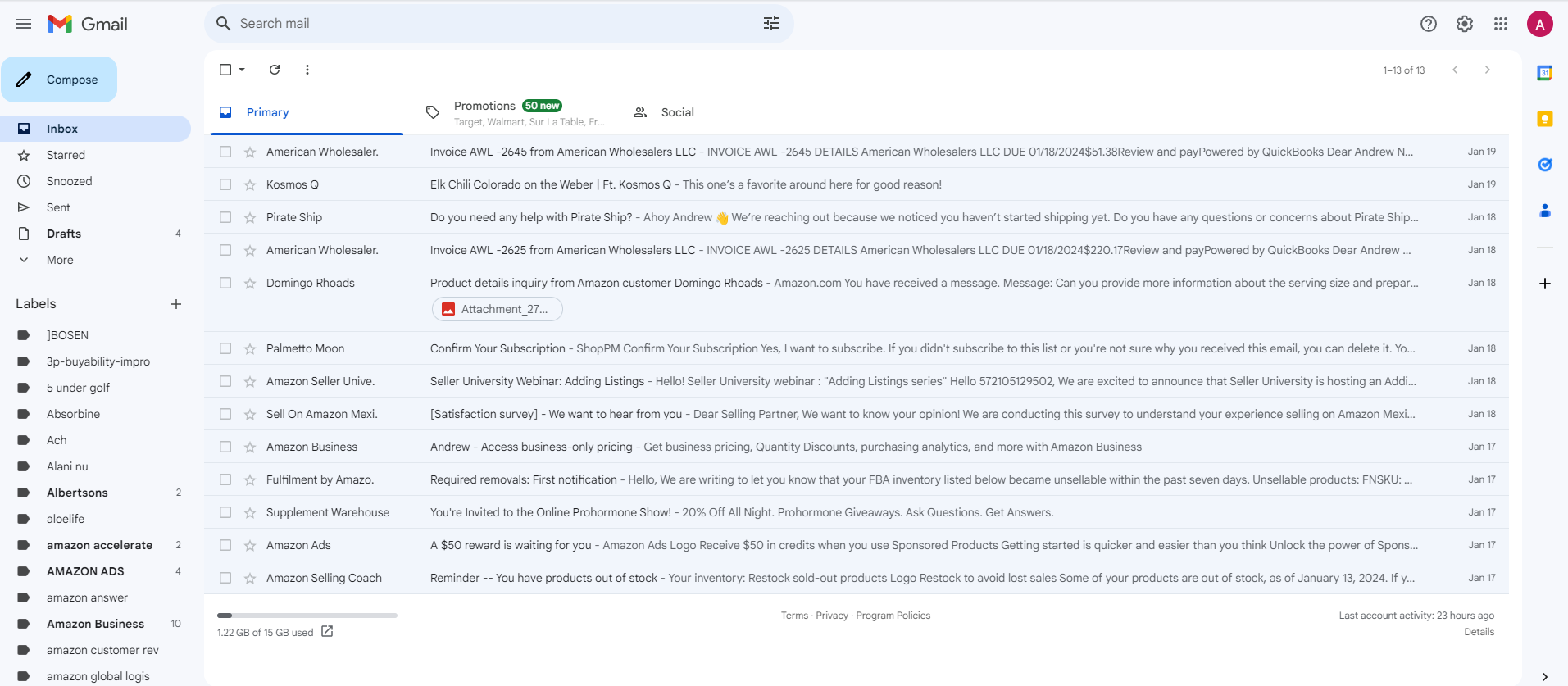Toggle the select-all checkbox in toolbar

[x=225, y=70]
